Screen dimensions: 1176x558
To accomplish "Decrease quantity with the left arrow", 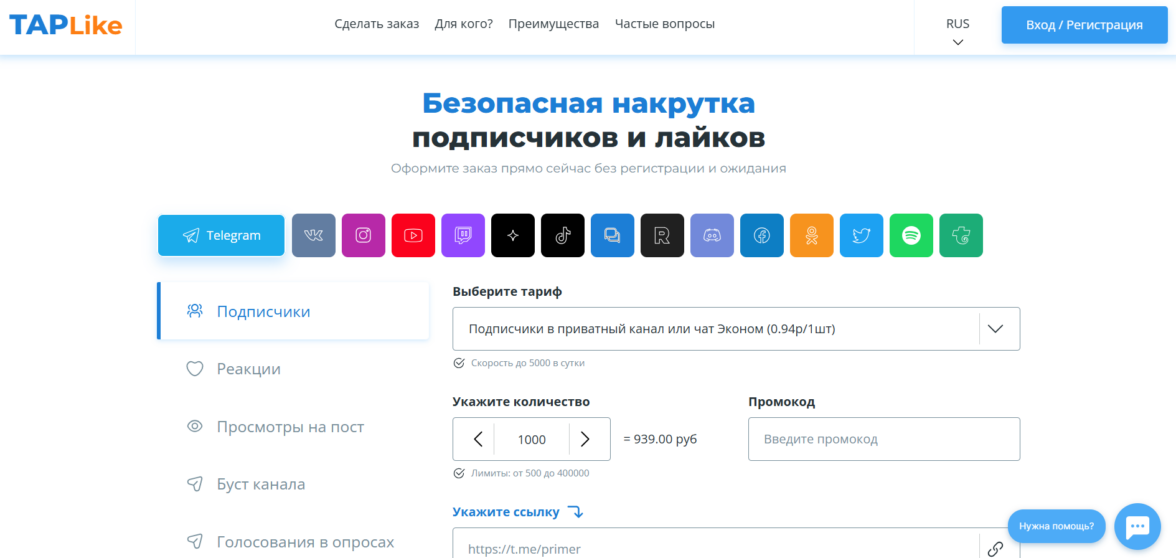I will point(478,440).
